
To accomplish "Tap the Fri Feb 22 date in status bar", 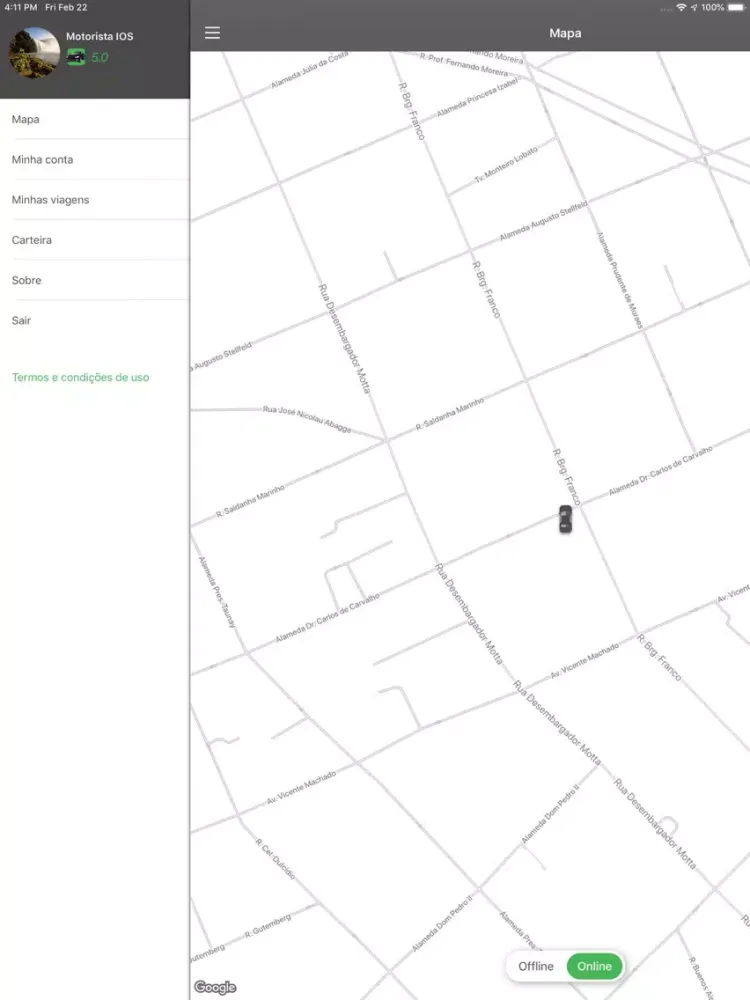I will coord(66,7).
